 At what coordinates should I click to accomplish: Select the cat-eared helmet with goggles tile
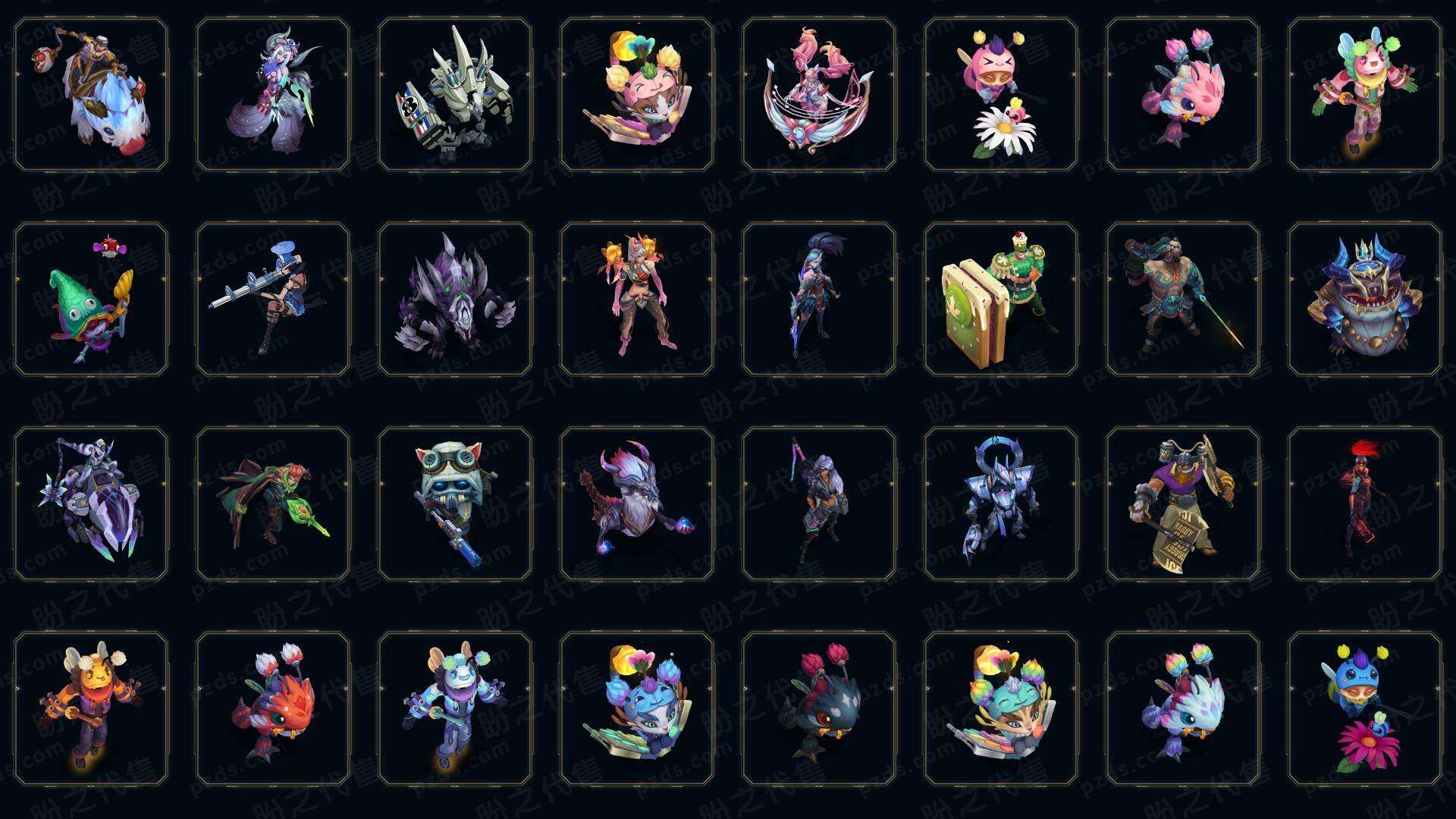pos(455,504)
